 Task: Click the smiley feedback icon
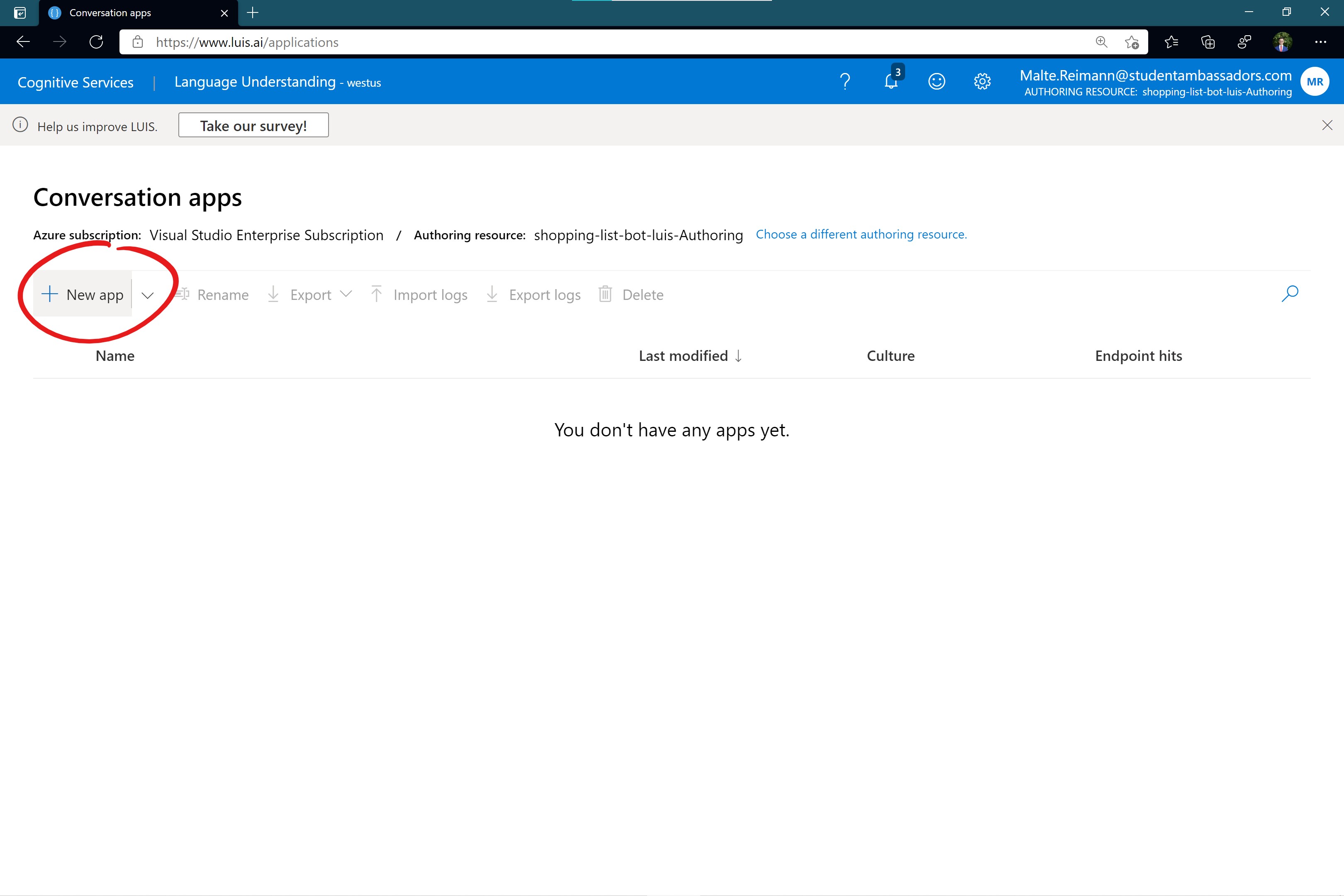[937, 82]
